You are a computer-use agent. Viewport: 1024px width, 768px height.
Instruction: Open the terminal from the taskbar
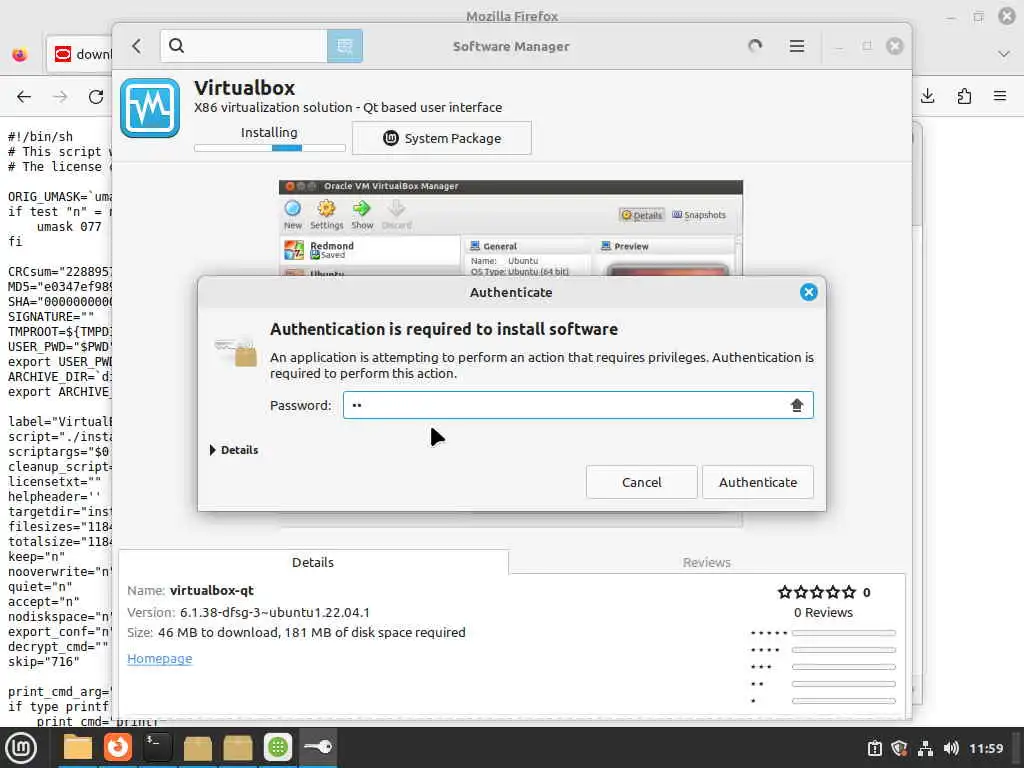click(157, 747)
